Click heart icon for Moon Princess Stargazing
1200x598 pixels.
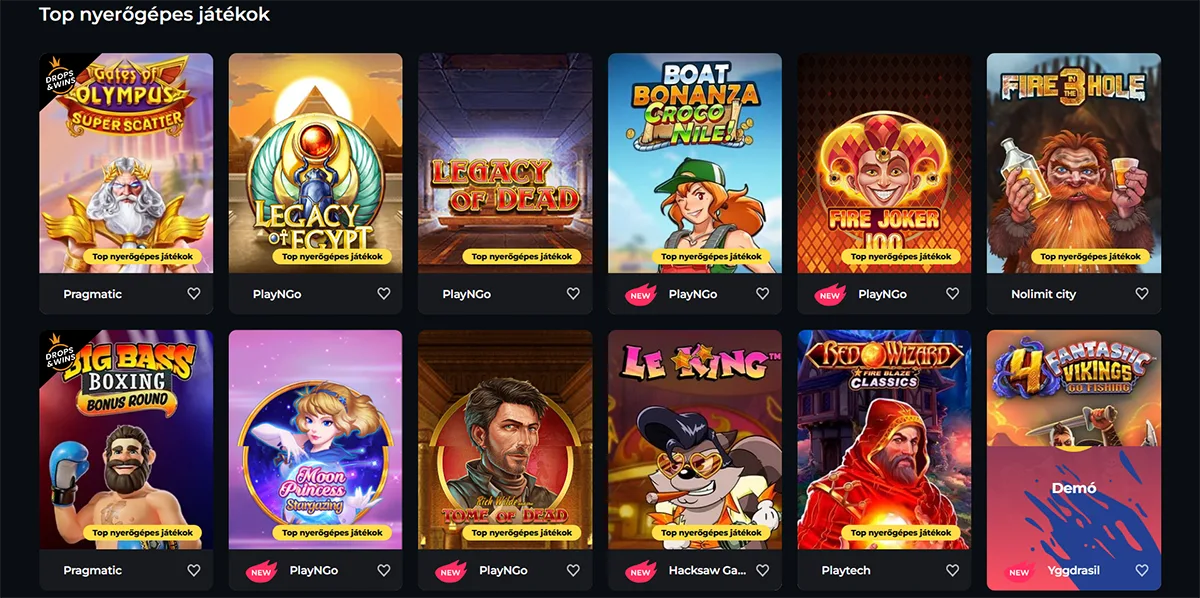pos(383,570)
